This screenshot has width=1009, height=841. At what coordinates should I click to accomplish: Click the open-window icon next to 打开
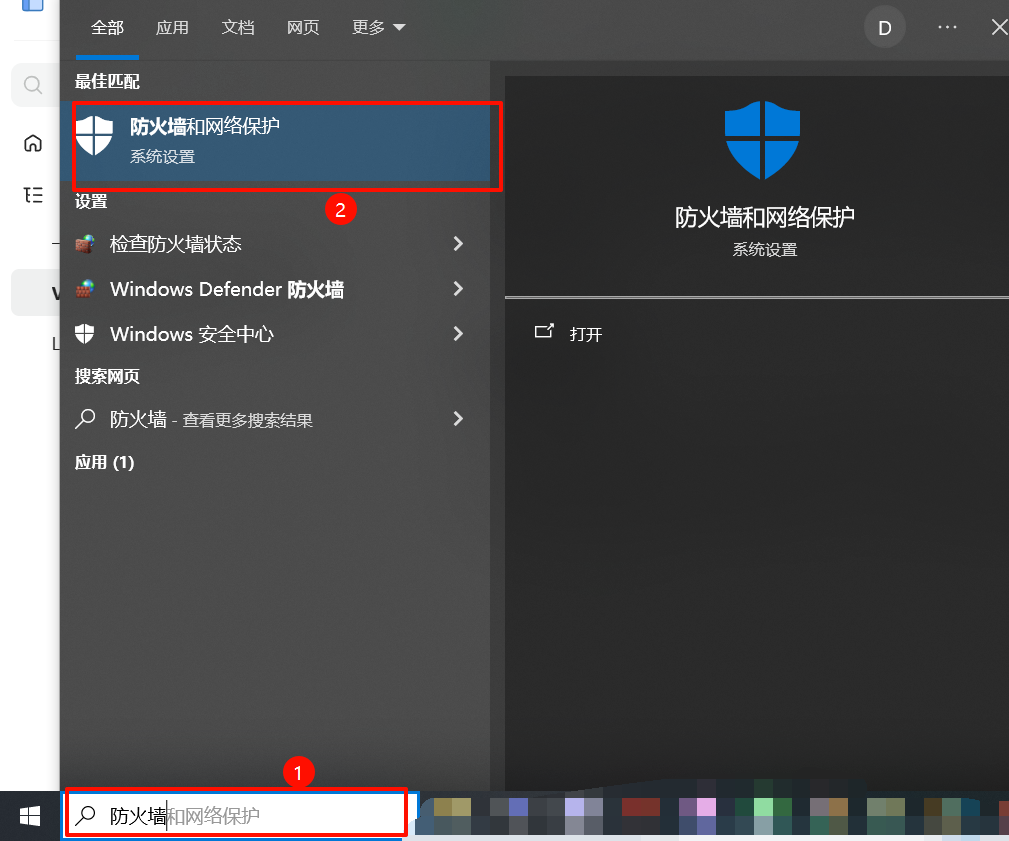tap(544, 331)
